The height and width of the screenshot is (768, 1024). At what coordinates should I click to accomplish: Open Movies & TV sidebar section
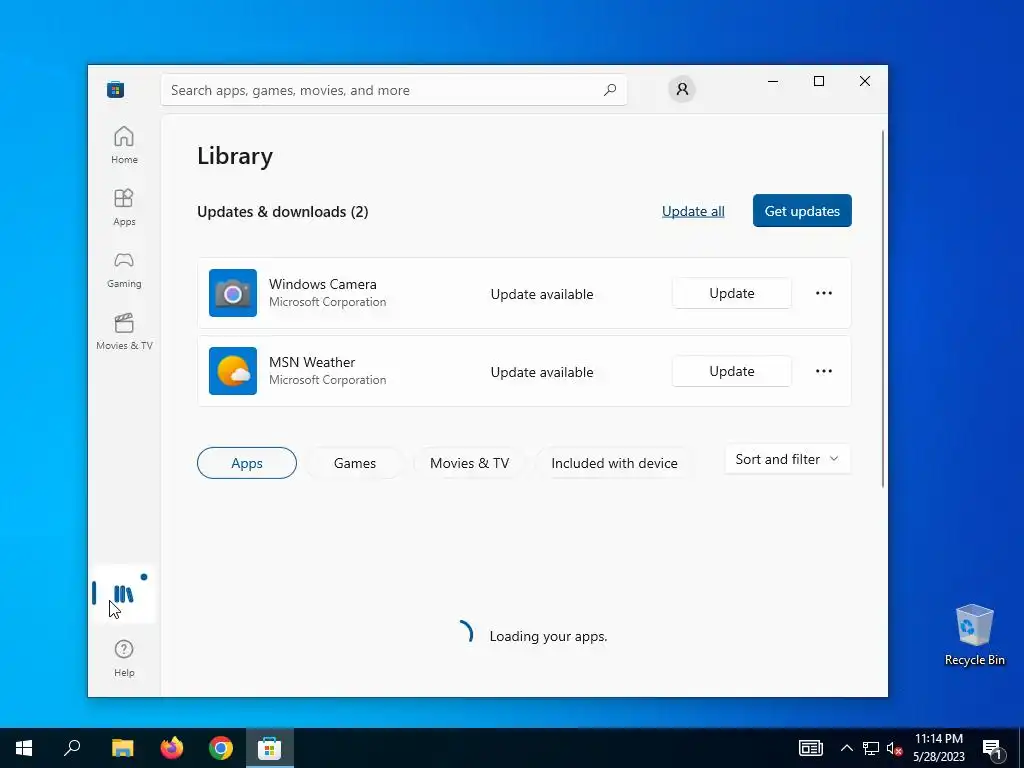[124, 331]
